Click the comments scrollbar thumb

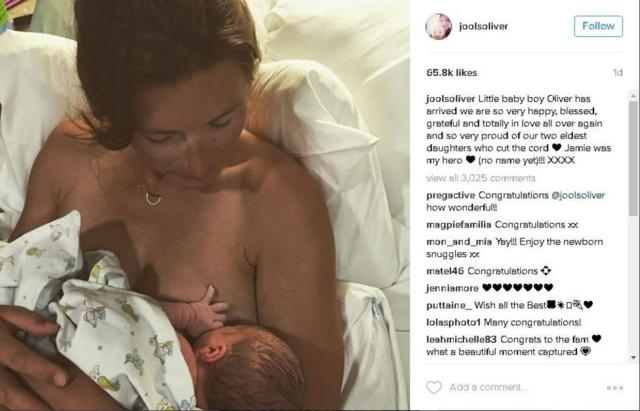pyautogui.click(x=633, y=159)
